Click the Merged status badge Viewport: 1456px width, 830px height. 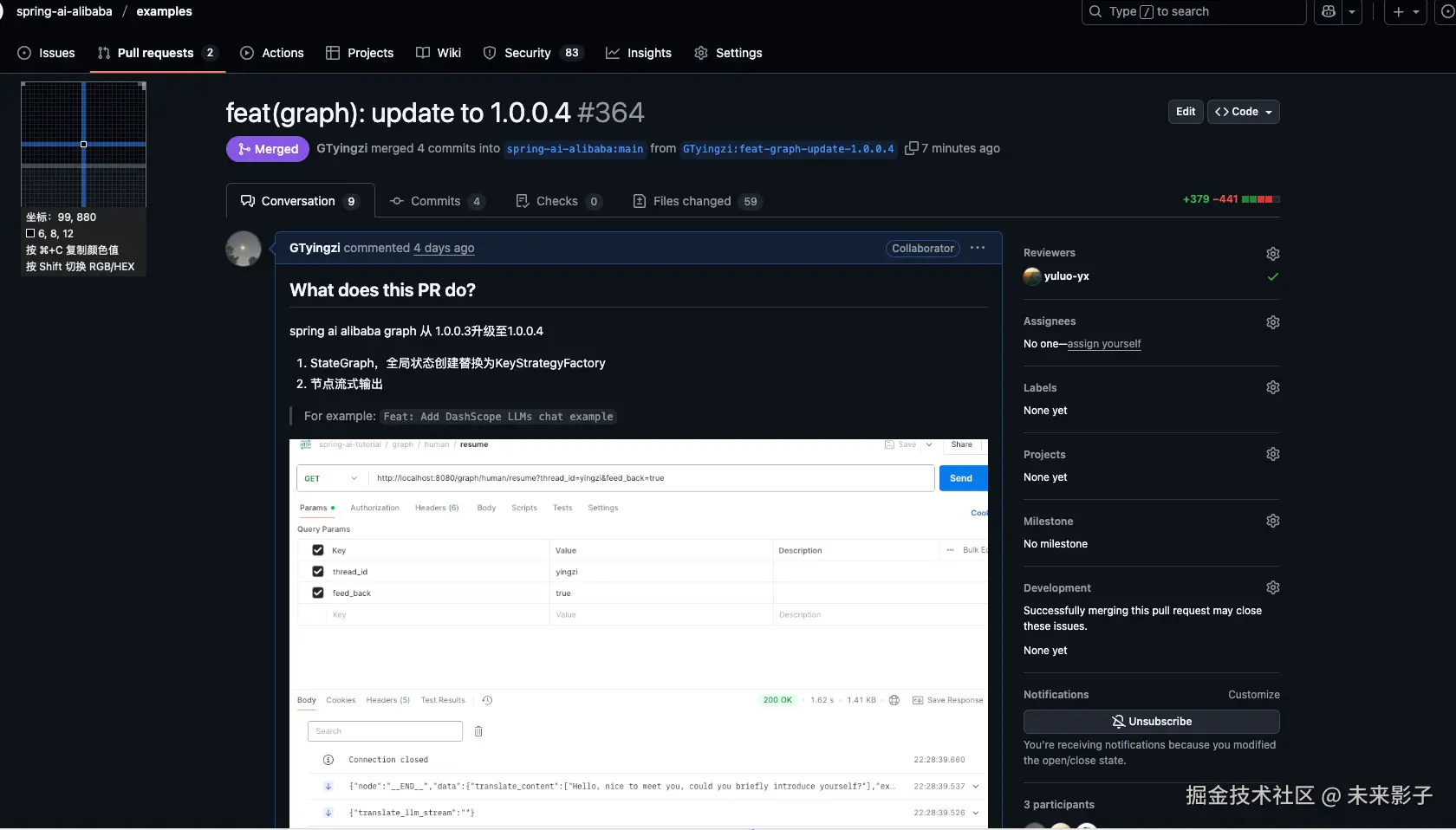[268, 149]
